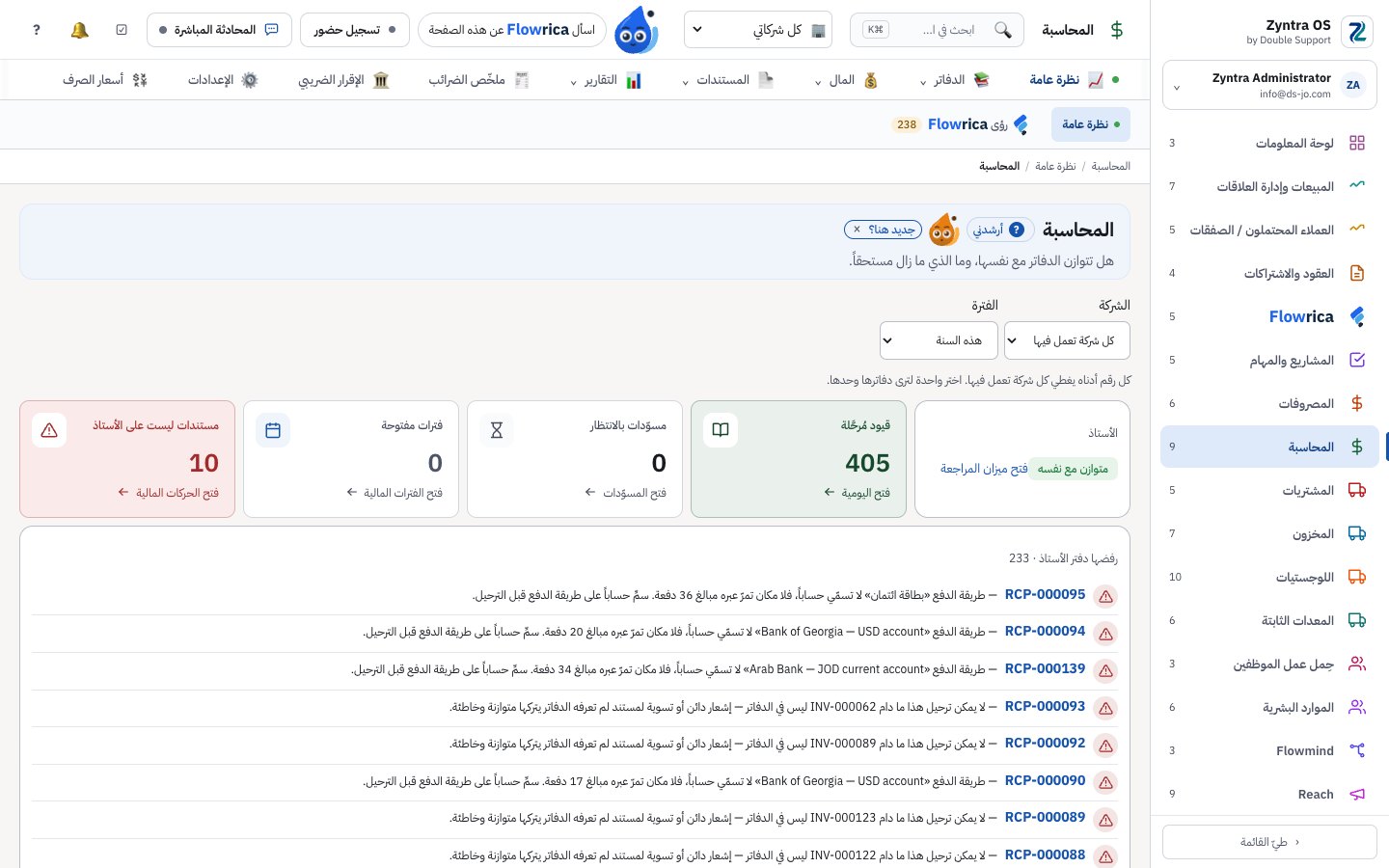Click the help question mark icon

coord(37,30)
